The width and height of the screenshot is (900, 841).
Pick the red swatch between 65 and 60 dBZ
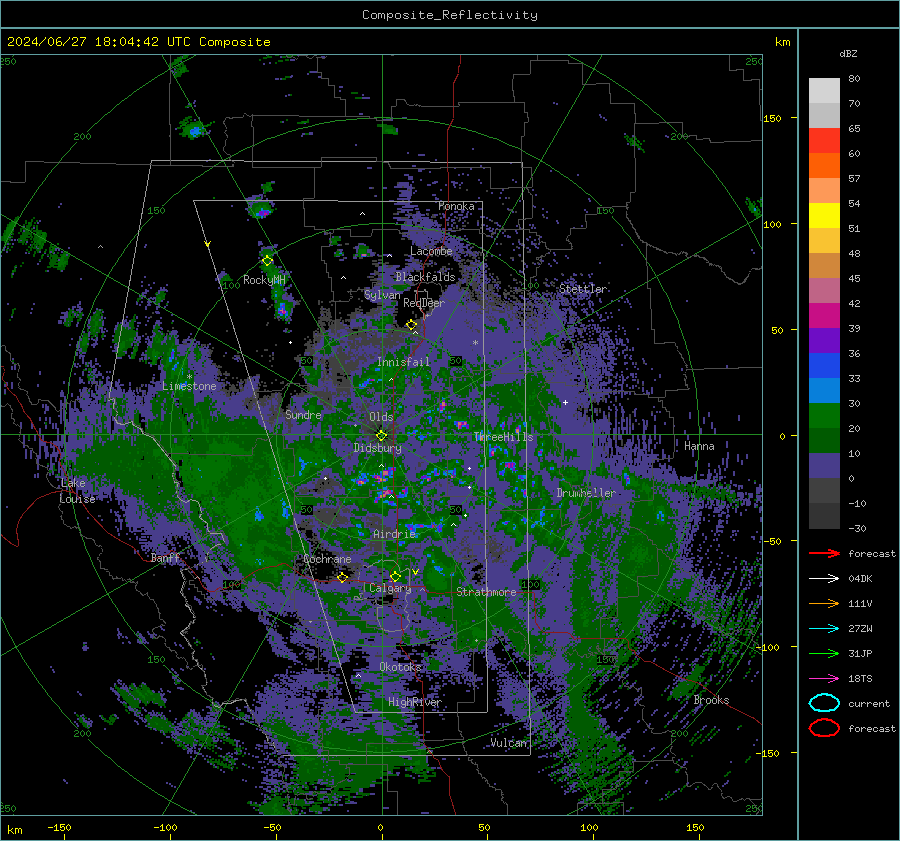coord(824,141)
